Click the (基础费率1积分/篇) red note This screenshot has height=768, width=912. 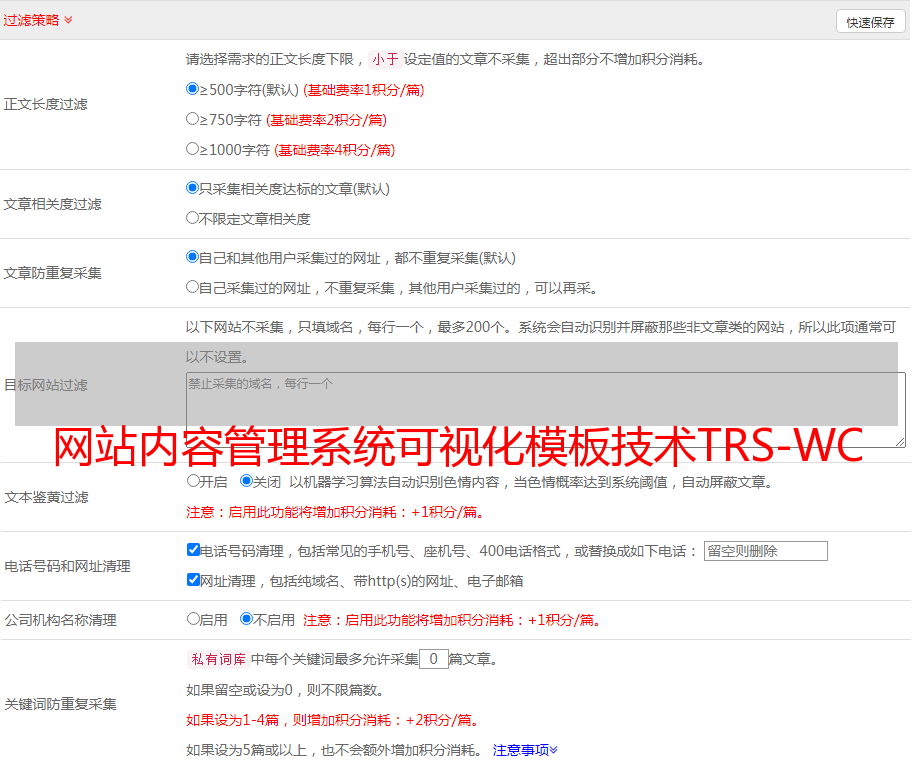tap(364, 90)
